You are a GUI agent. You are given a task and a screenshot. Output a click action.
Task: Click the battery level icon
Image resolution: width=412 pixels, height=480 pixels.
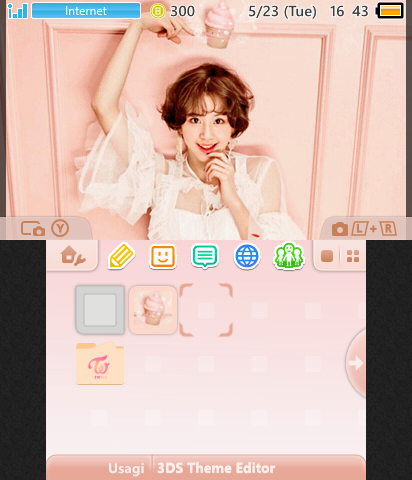coord(390,11)
